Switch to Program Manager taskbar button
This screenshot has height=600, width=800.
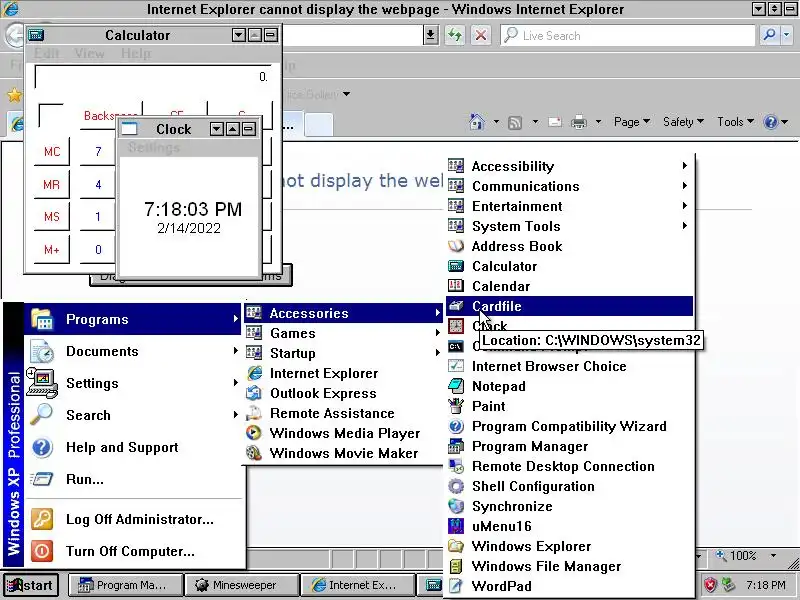coord(124,585)
